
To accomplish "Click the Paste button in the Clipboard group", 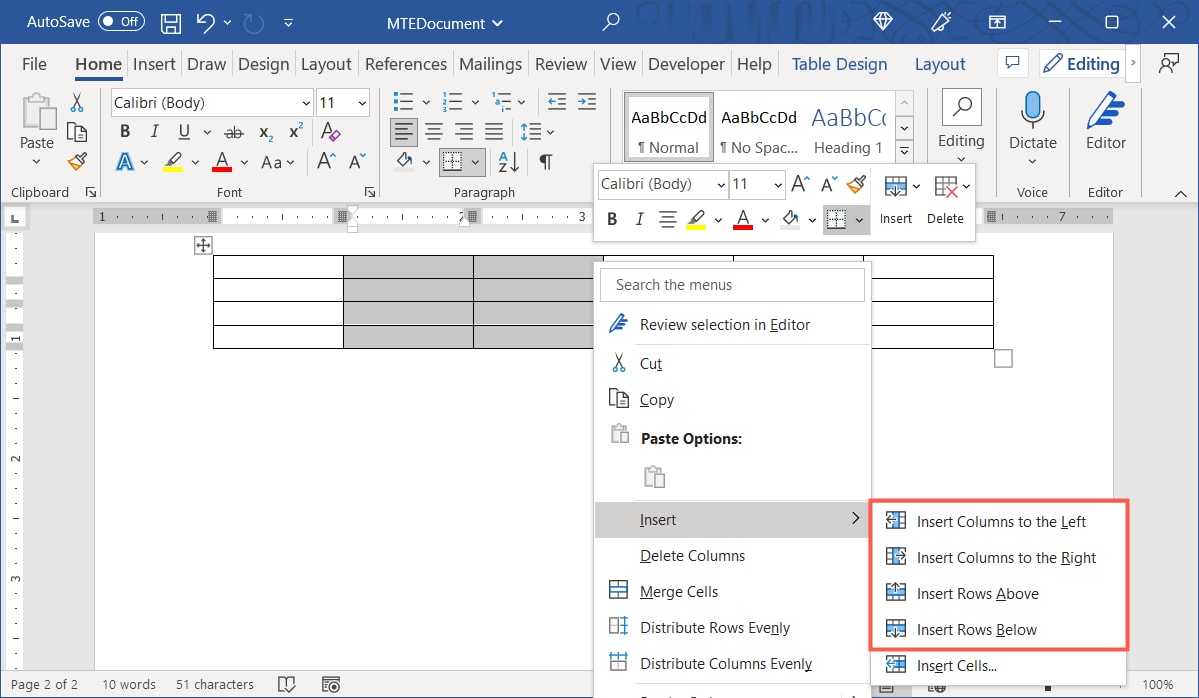I will tap(36, 120).
